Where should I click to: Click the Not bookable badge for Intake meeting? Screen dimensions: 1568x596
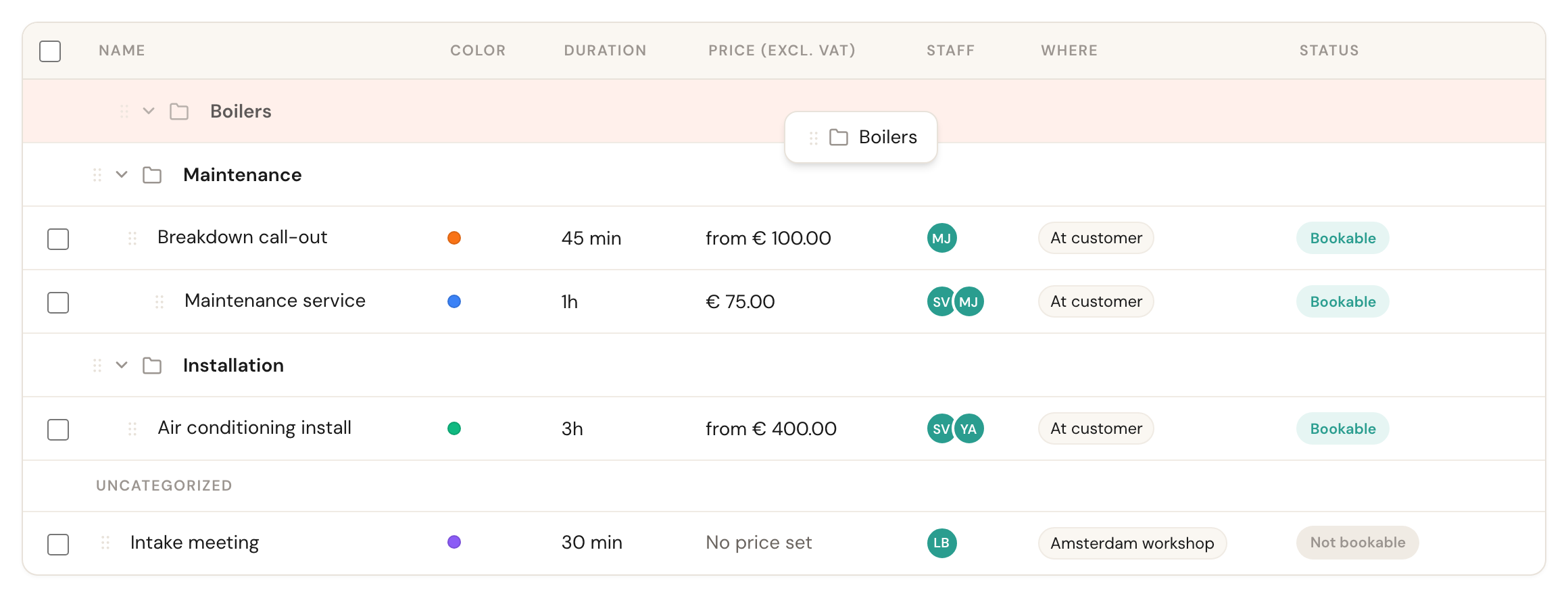[x=1357, y=543]
